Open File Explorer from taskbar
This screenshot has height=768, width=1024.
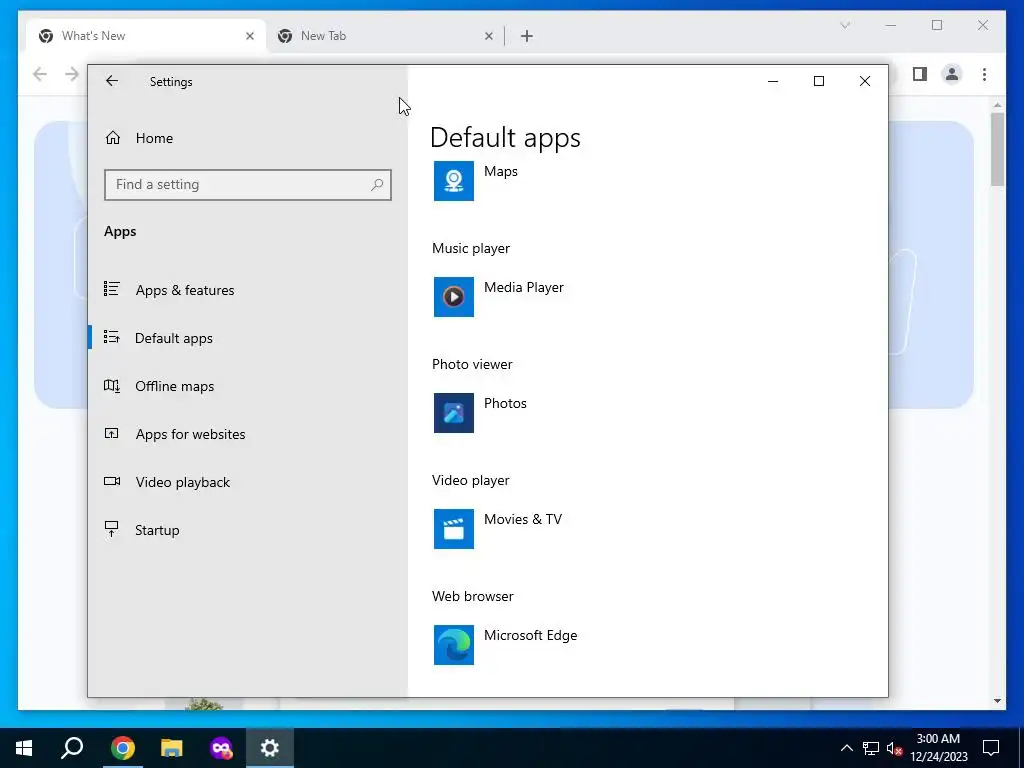tap(172, 748)
